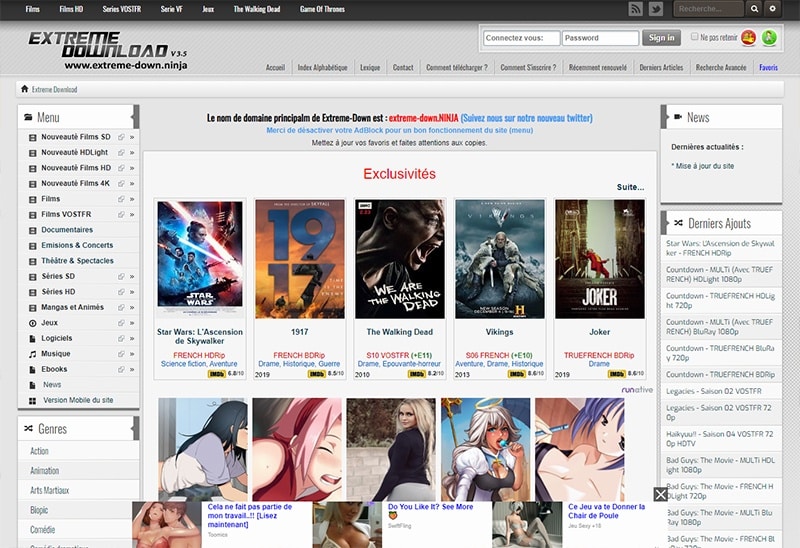Open the Vikings poster thumbnail

pos(499,259)
